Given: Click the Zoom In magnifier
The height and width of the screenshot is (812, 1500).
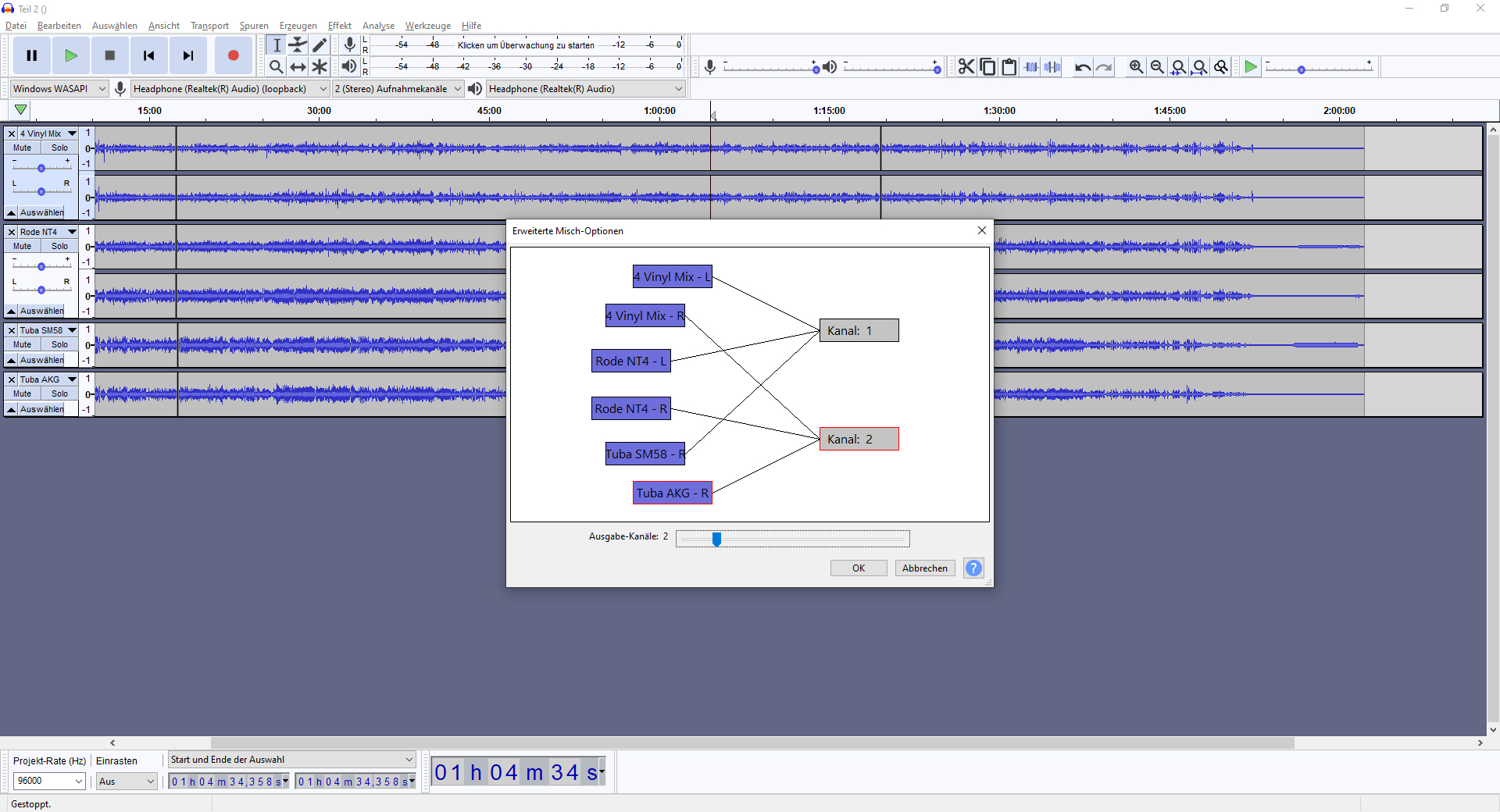Looking at the screenshot, I should point(1136,67).
